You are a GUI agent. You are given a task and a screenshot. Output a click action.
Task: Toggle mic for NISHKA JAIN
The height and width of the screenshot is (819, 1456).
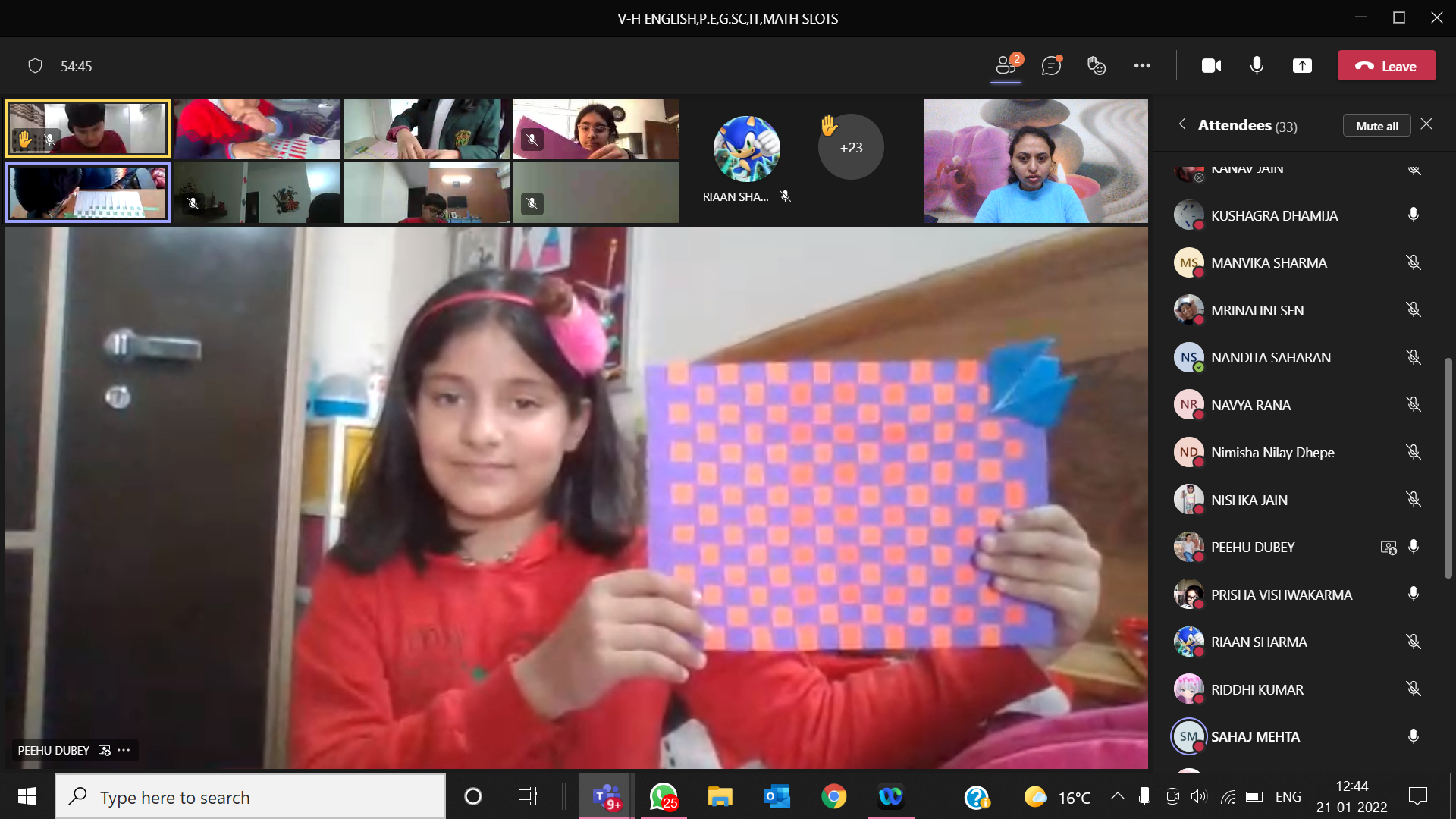tap(1414, 500)
